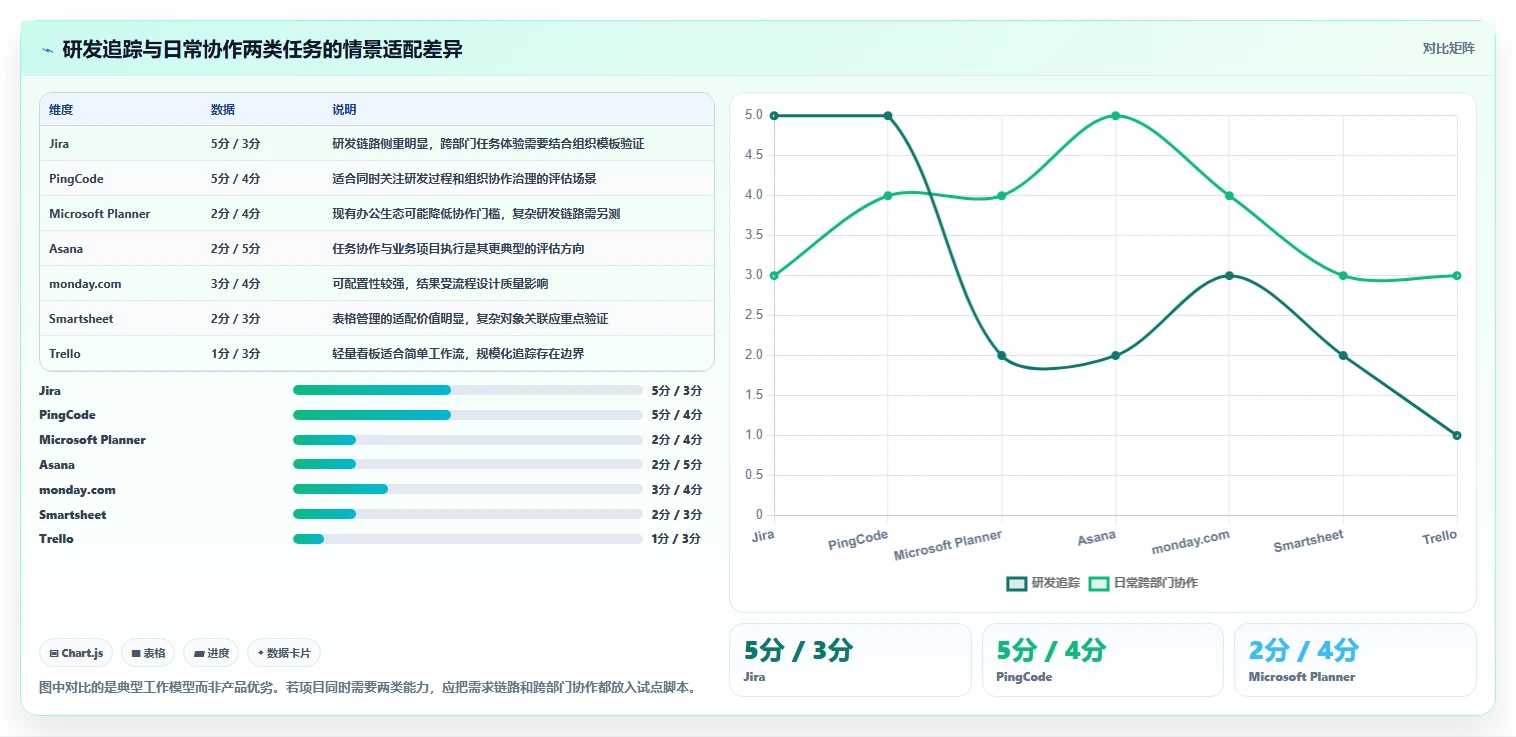Select the 进度 chip
The width and height of the screenshot is (1516, 737).
(x=211, y=653)
